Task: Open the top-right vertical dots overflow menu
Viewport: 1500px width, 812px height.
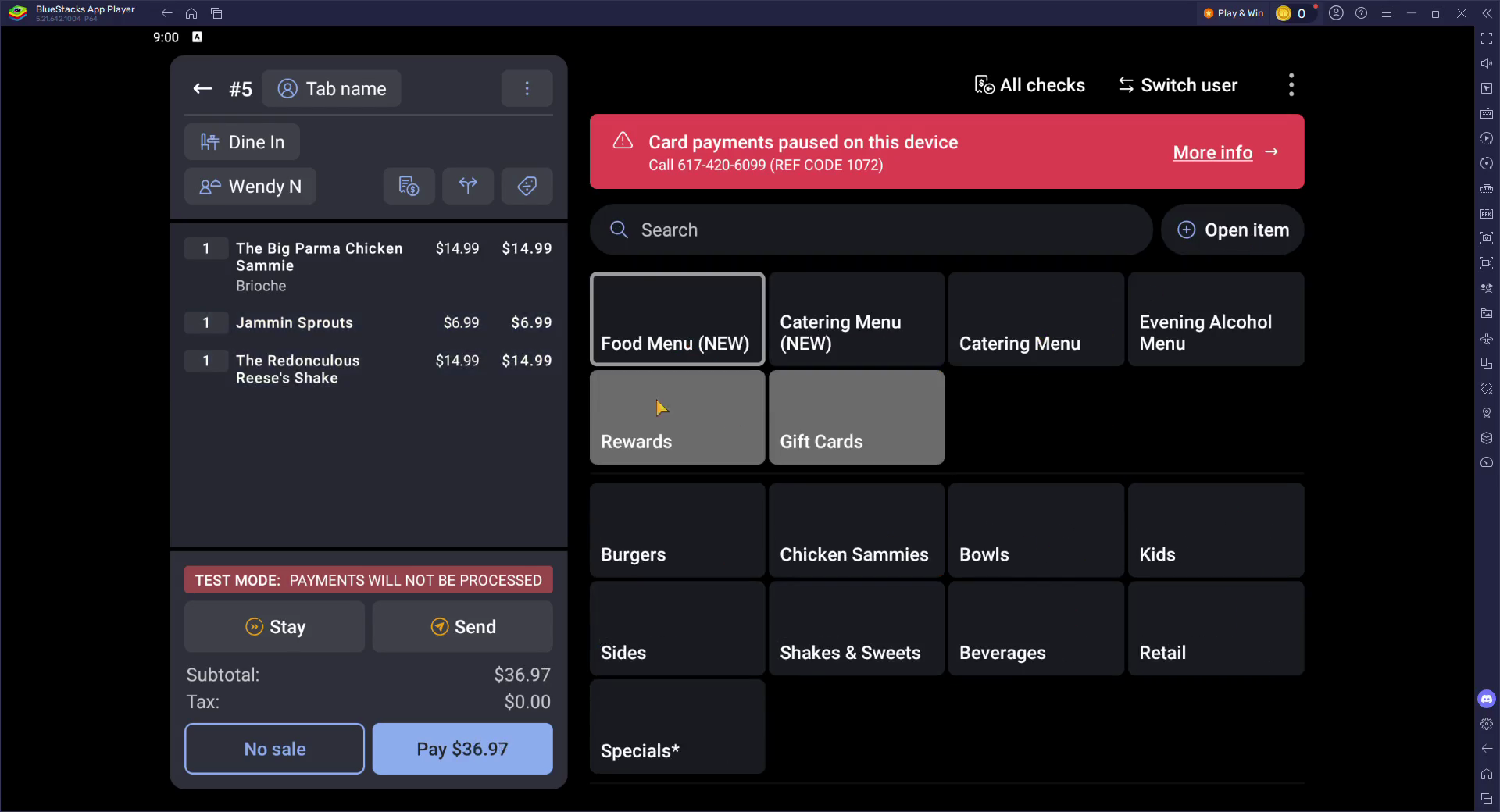Action: point(1291,85)
